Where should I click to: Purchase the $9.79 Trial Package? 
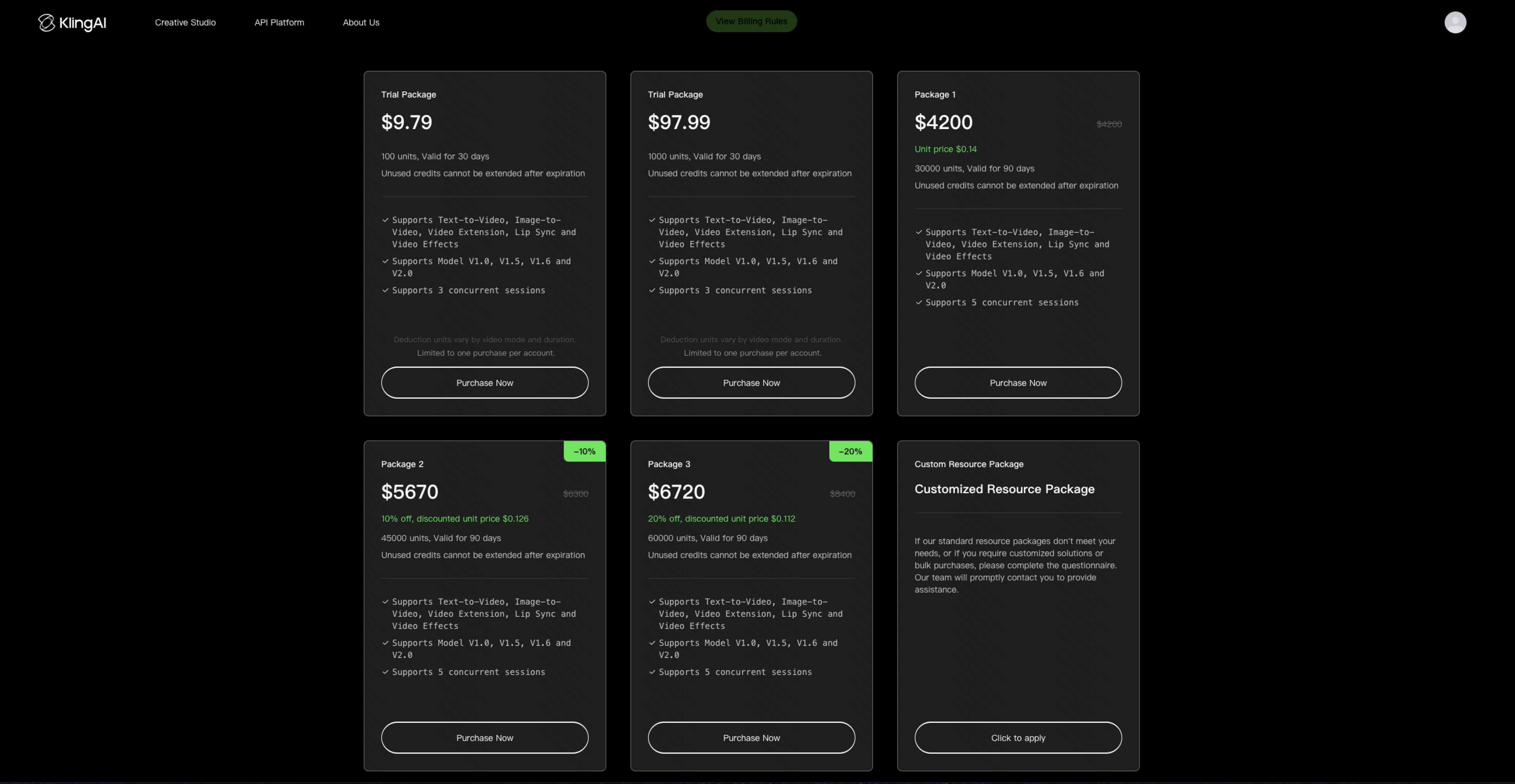pyautogui.click(x=485, y=383)
